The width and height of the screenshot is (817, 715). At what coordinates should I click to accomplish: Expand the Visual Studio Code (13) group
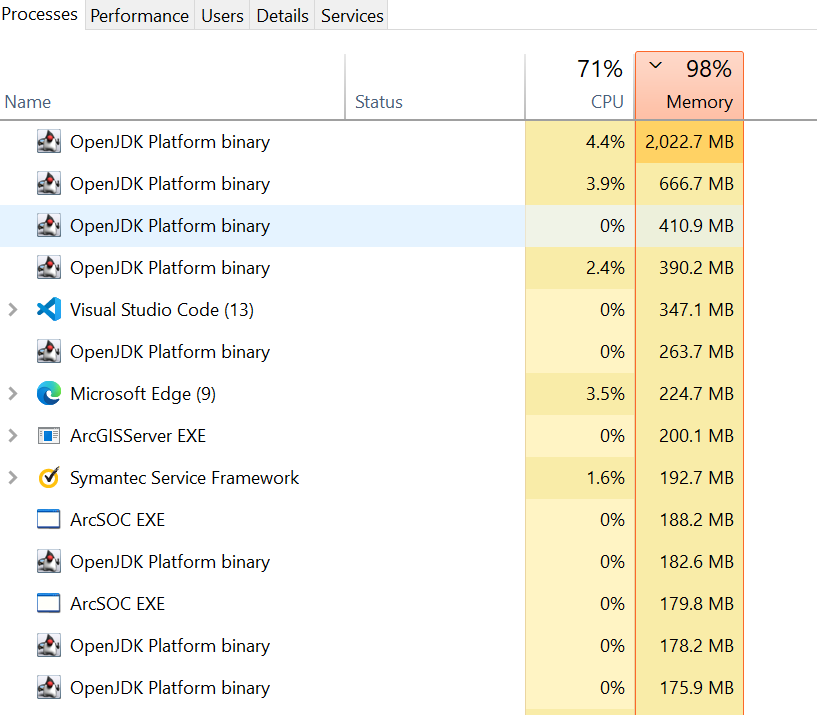coord(13,310)
